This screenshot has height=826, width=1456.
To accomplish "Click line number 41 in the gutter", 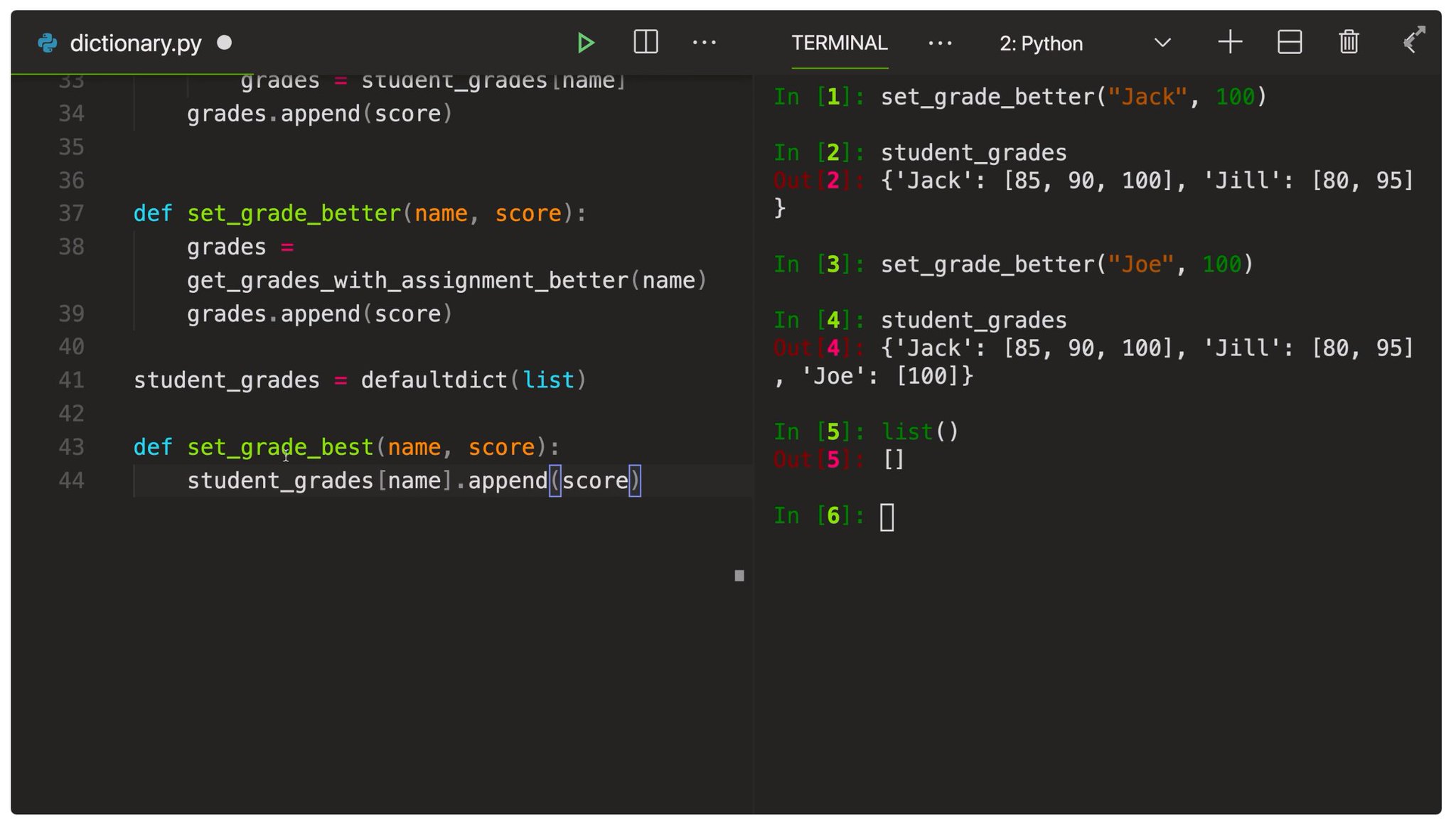I will (71, 380).
